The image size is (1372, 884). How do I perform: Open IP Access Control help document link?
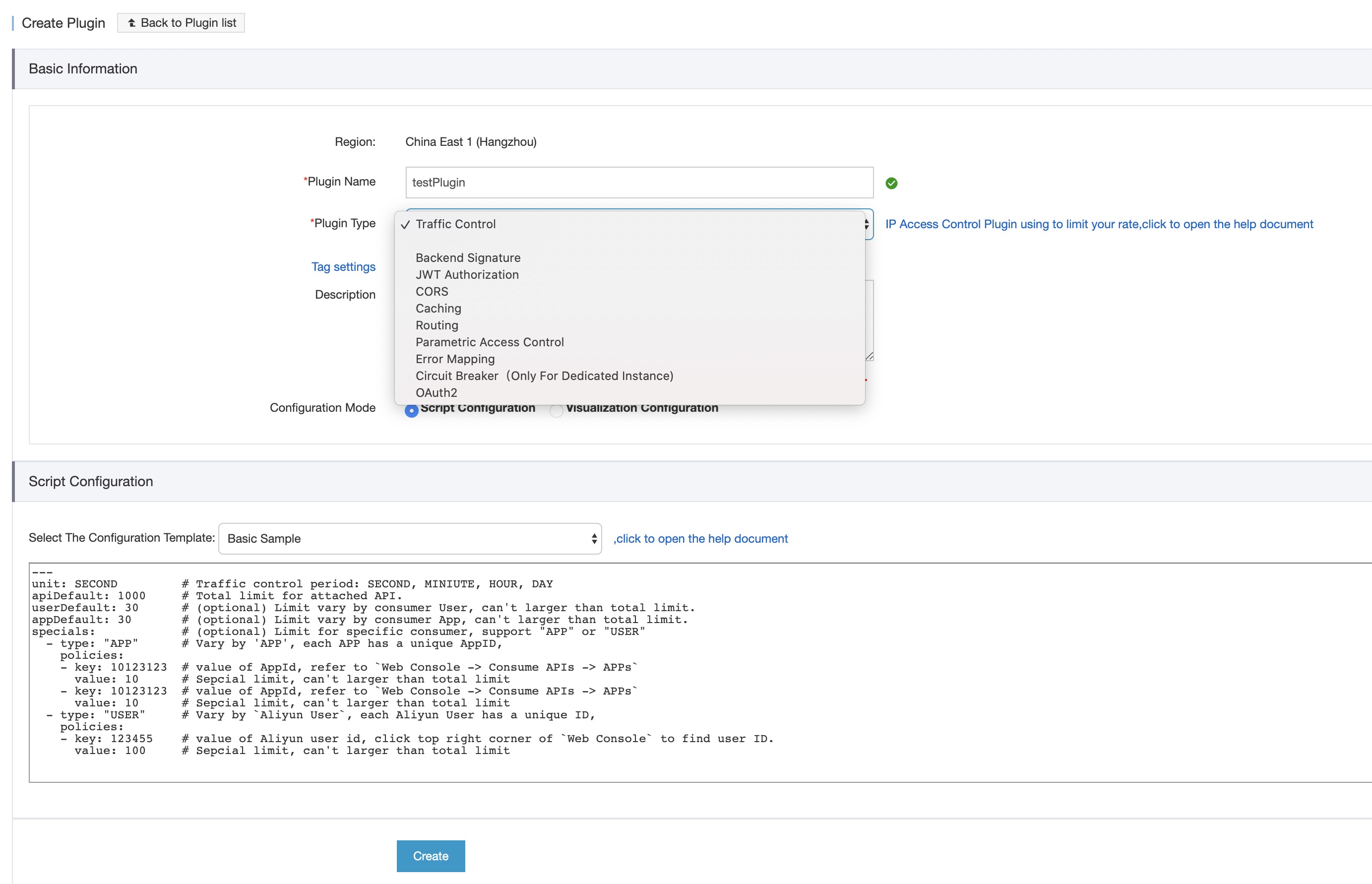1098,224
